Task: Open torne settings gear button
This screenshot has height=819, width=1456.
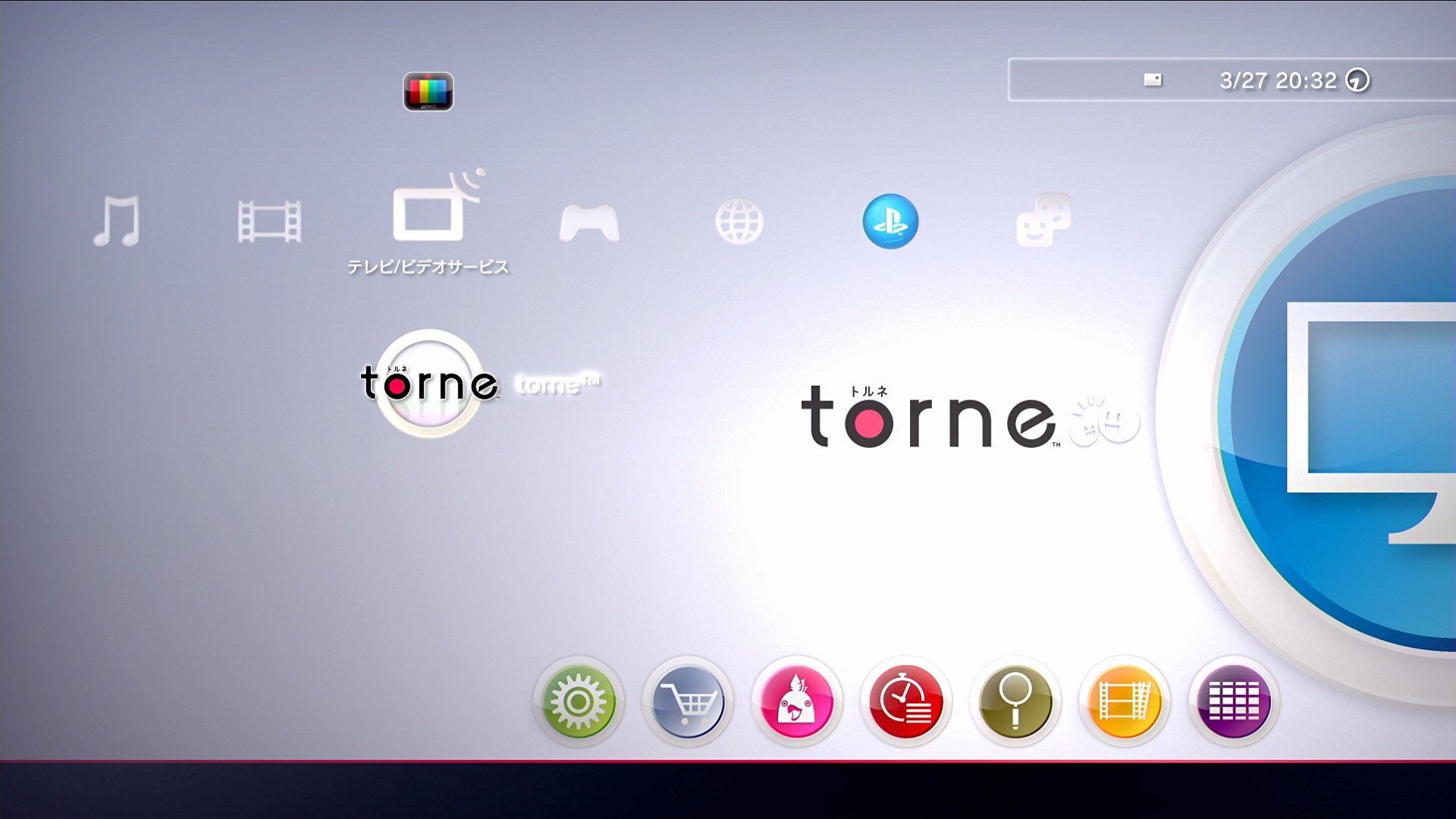Action: click(579, 702)
